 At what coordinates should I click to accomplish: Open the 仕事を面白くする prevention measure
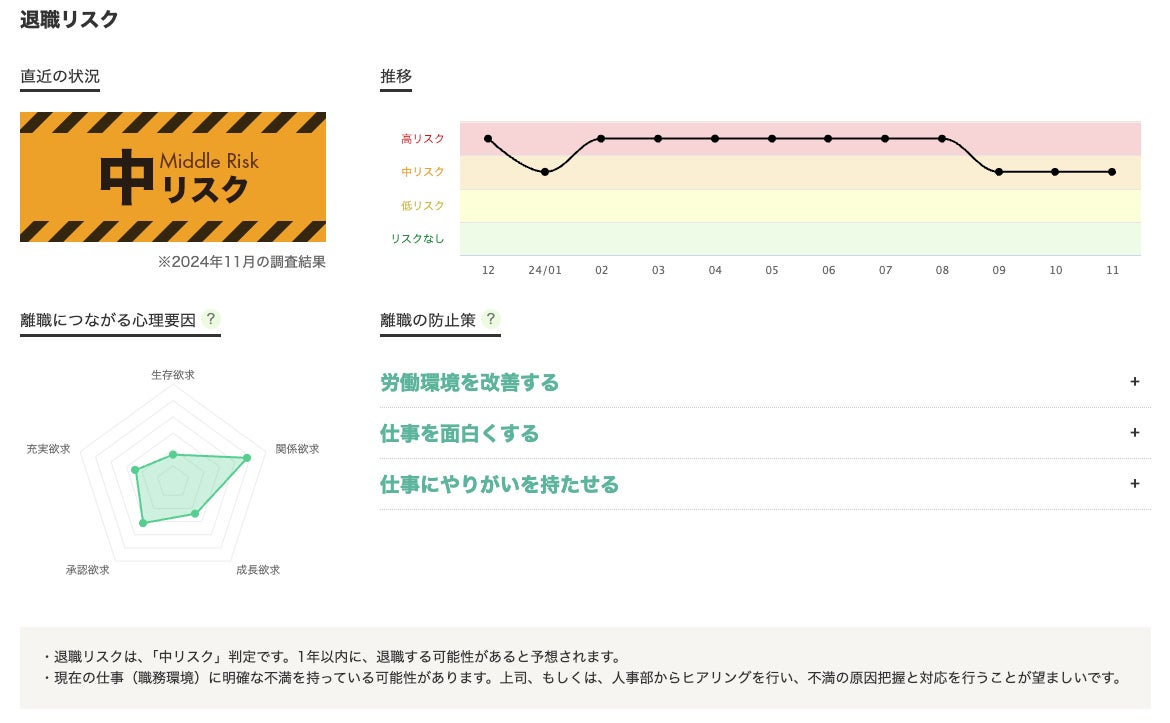(x=459, y=434)
